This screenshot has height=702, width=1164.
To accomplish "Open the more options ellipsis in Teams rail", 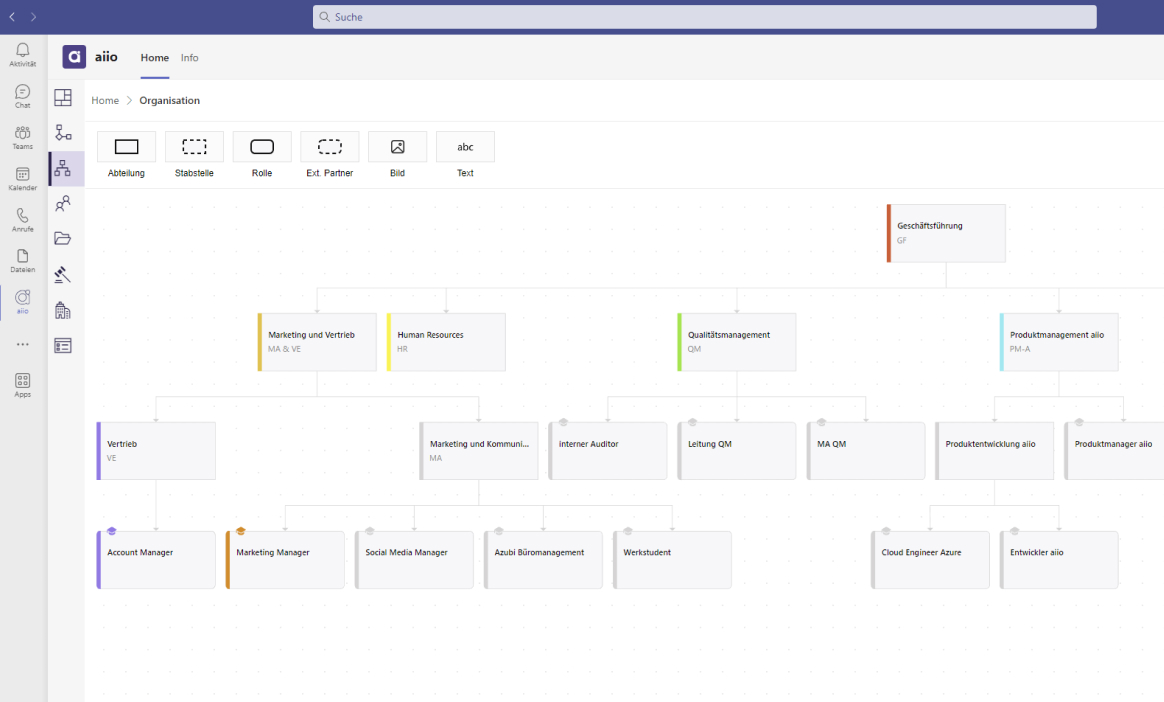I will click(21, 344).
